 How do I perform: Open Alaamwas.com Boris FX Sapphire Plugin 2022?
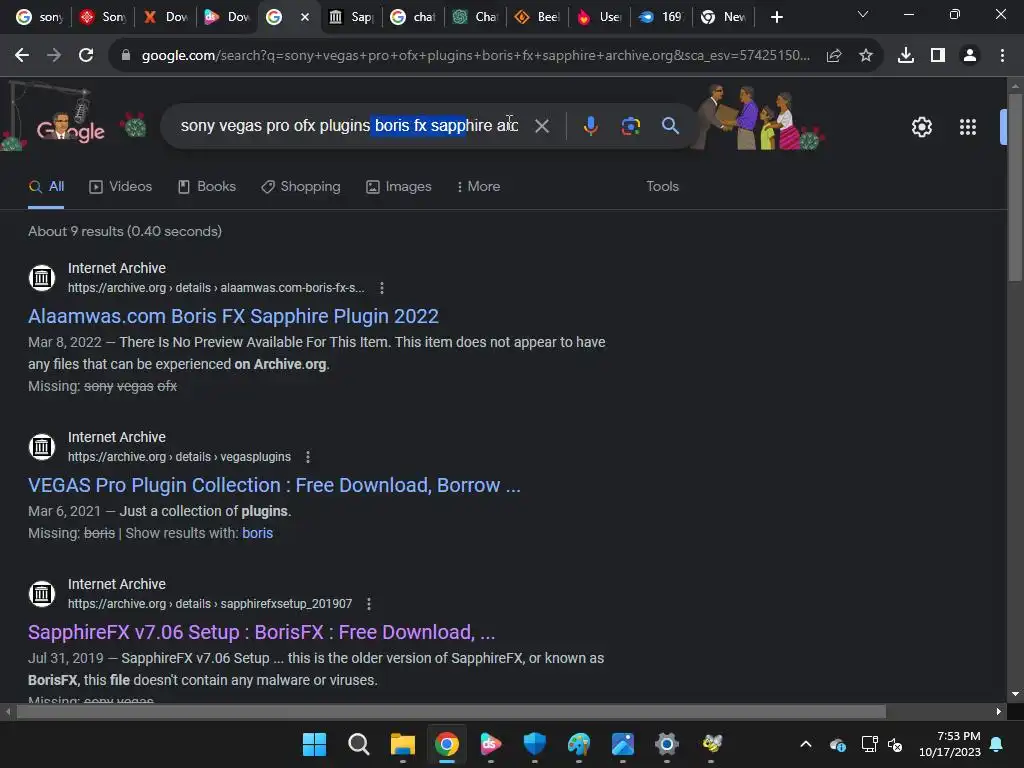coord(233,316)
